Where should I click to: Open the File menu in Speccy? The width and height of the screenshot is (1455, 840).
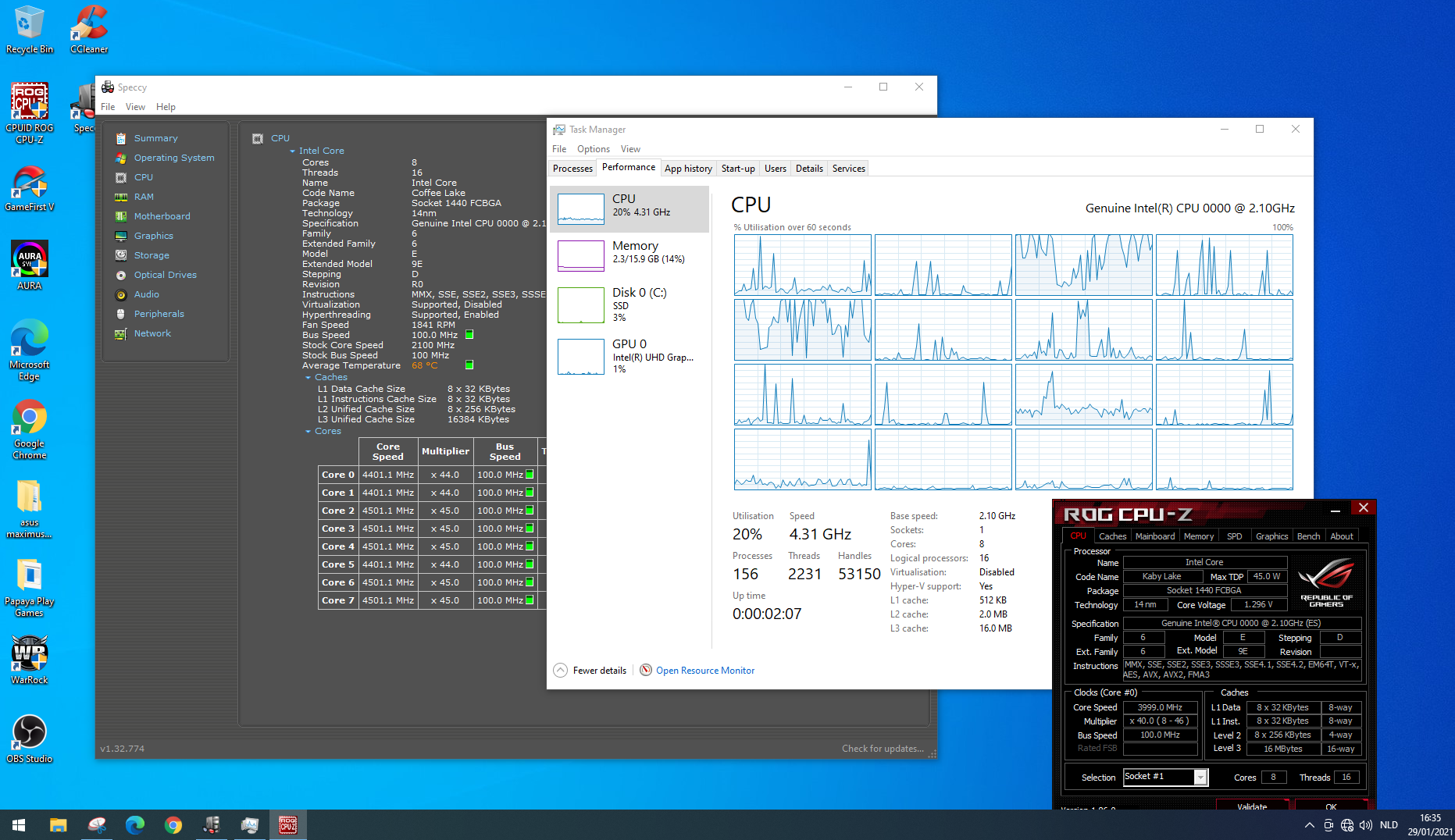coord(108,107)
